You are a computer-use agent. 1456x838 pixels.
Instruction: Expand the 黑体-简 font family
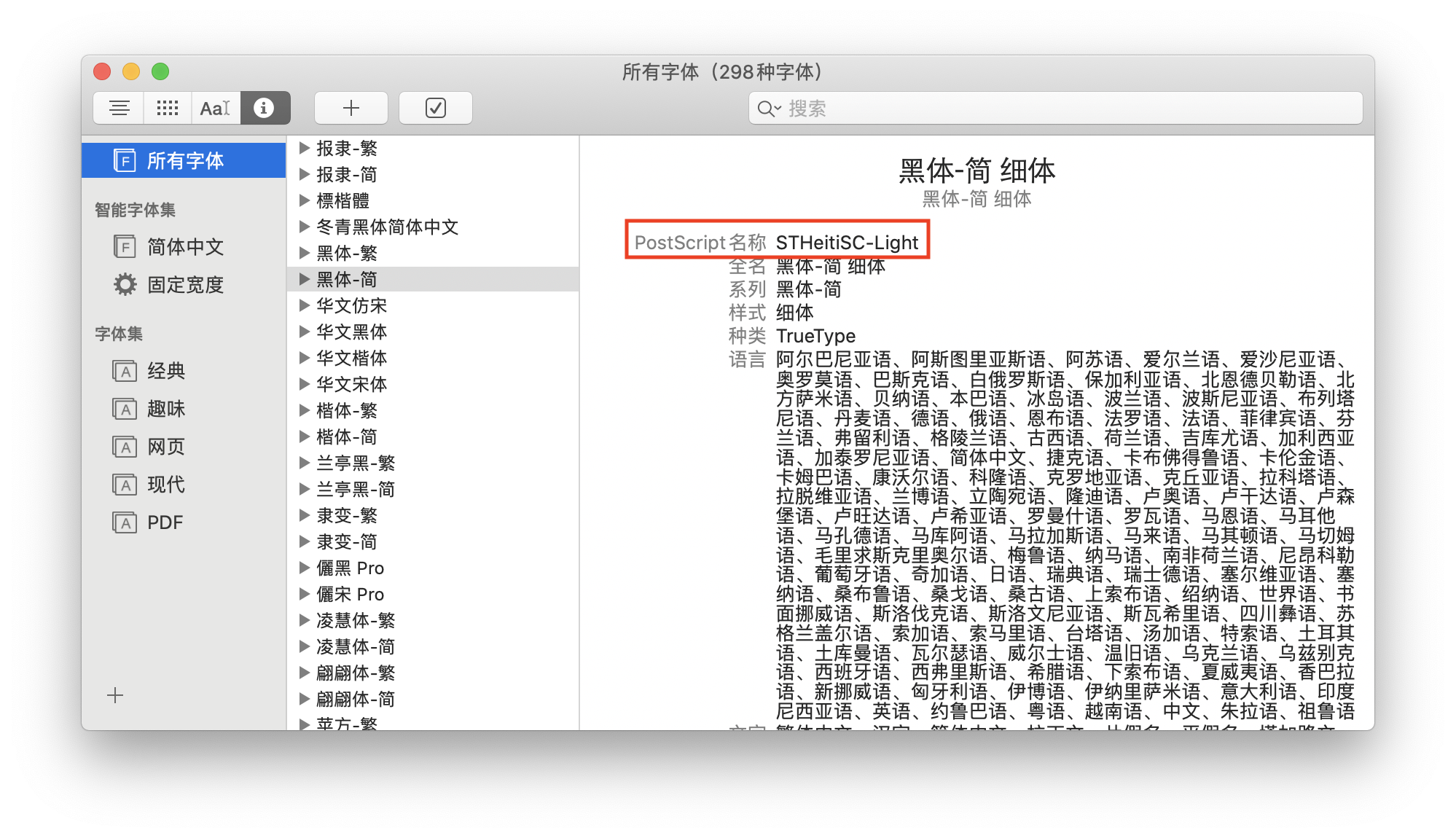(305, 279)
